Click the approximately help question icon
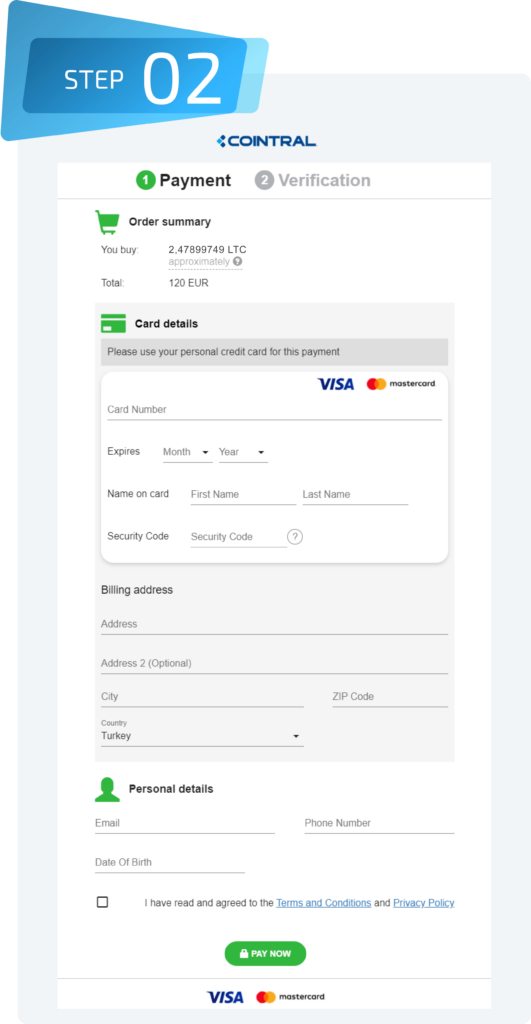 coord(238,262)
